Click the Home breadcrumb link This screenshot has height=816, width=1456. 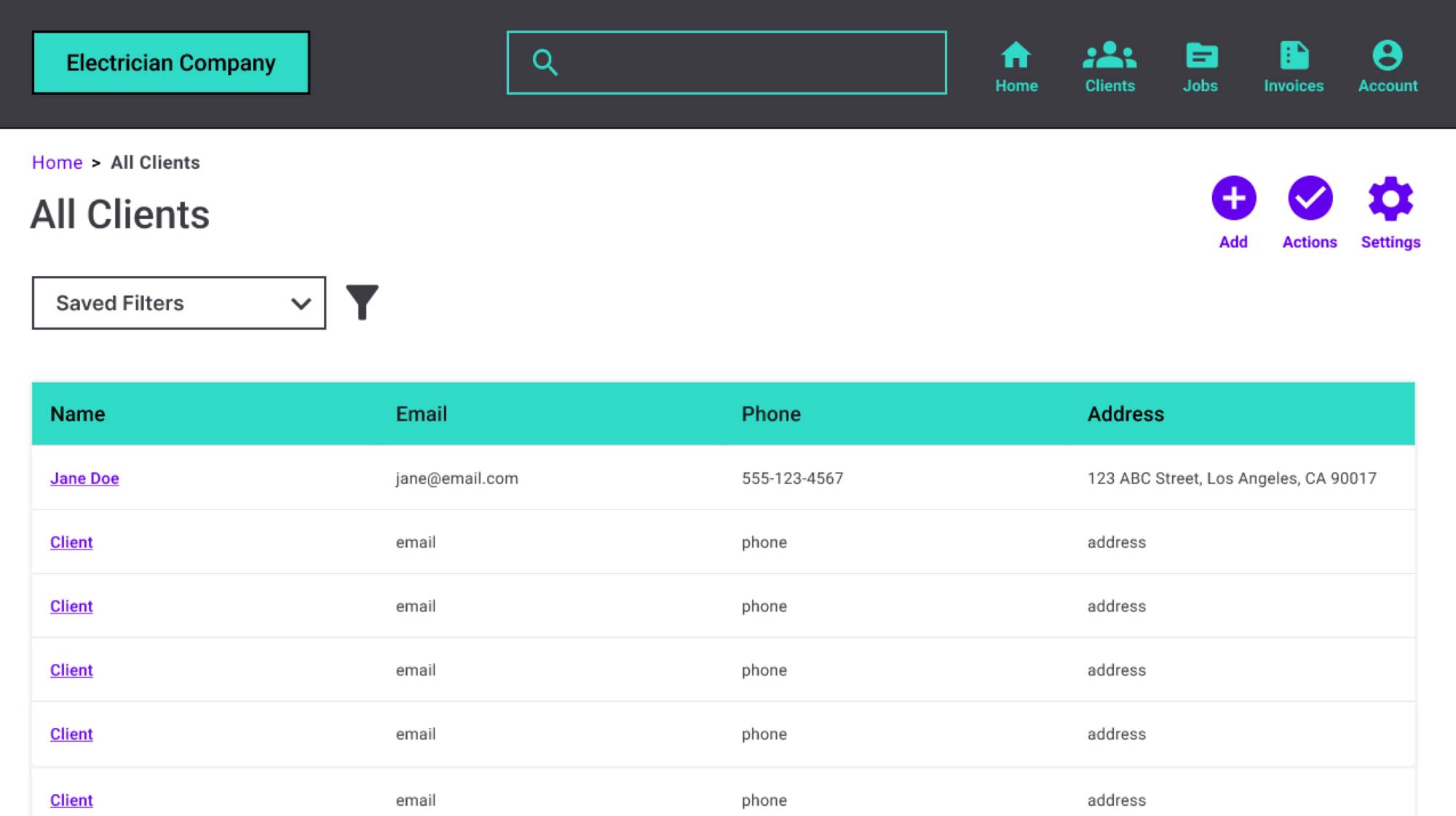coord(57,162)
